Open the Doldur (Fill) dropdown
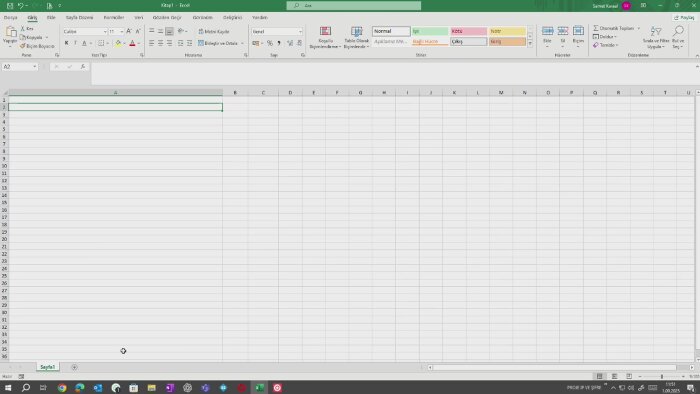The image size is (700, 394). (x=605, y=37)
